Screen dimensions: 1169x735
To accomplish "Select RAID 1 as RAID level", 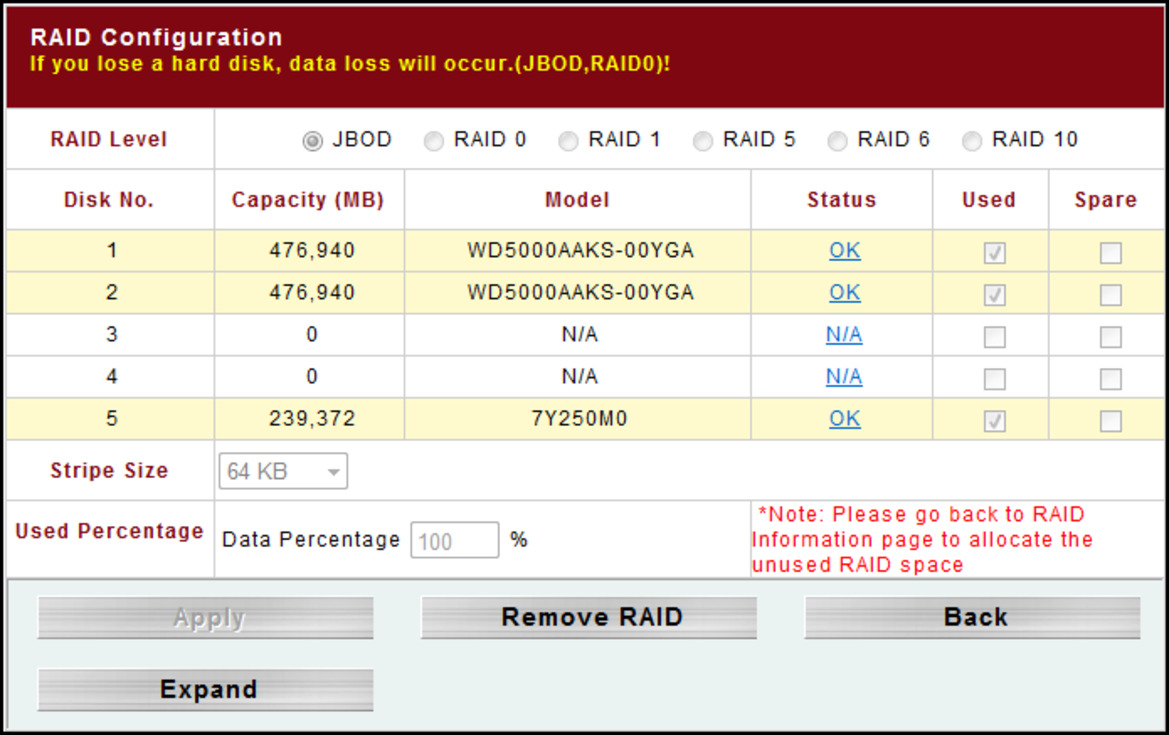I will 568,142.
